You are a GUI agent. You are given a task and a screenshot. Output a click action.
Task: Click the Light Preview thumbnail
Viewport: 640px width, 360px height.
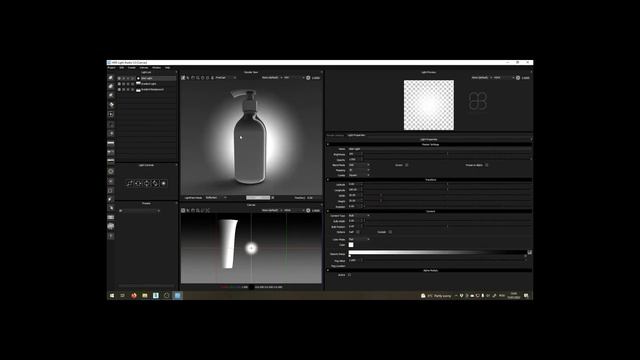pos(429,105)
